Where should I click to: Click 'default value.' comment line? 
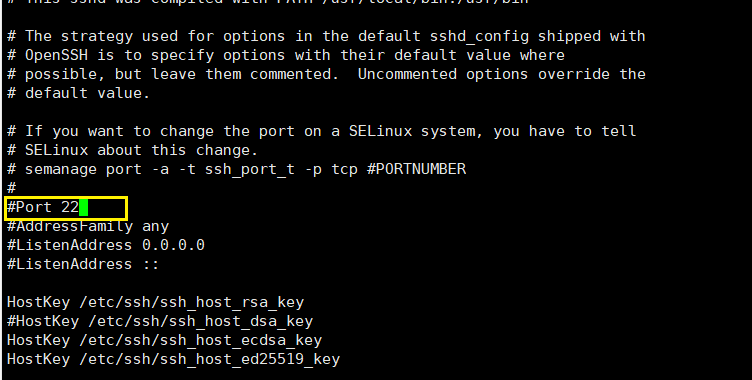(x=78, y=93)
